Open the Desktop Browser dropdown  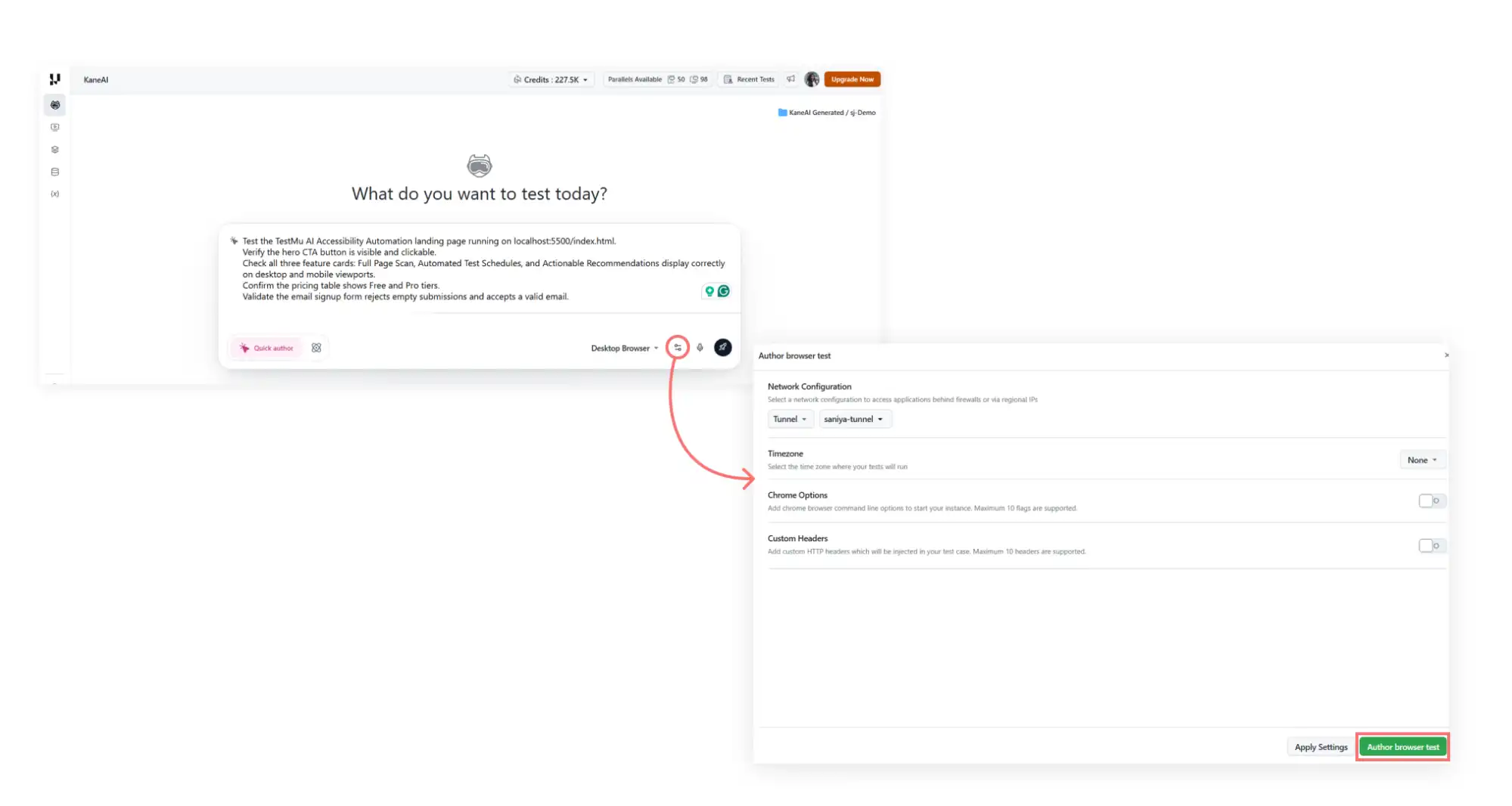pyautogui.click(x=625, y=348)
